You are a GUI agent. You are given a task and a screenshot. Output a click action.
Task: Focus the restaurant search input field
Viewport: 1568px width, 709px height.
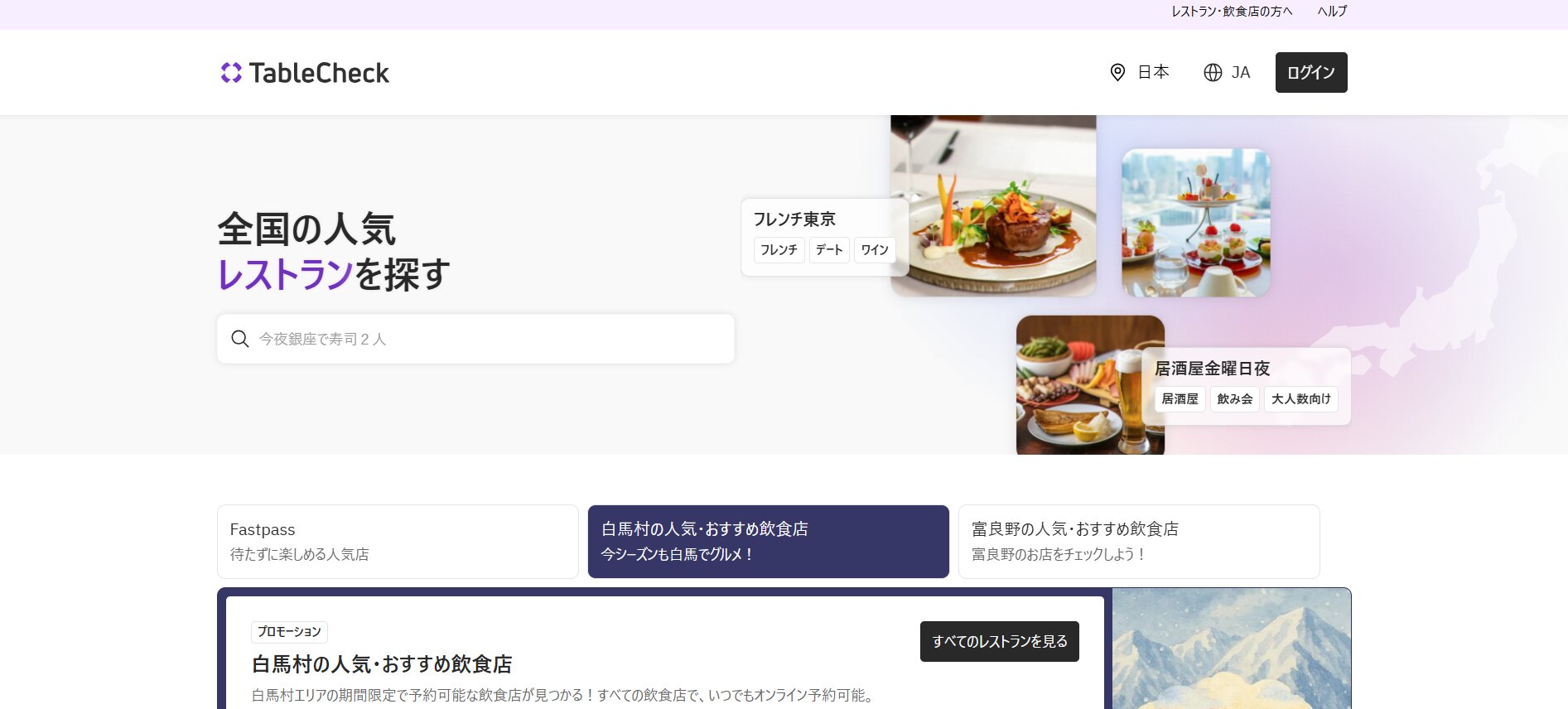[489, 339]
